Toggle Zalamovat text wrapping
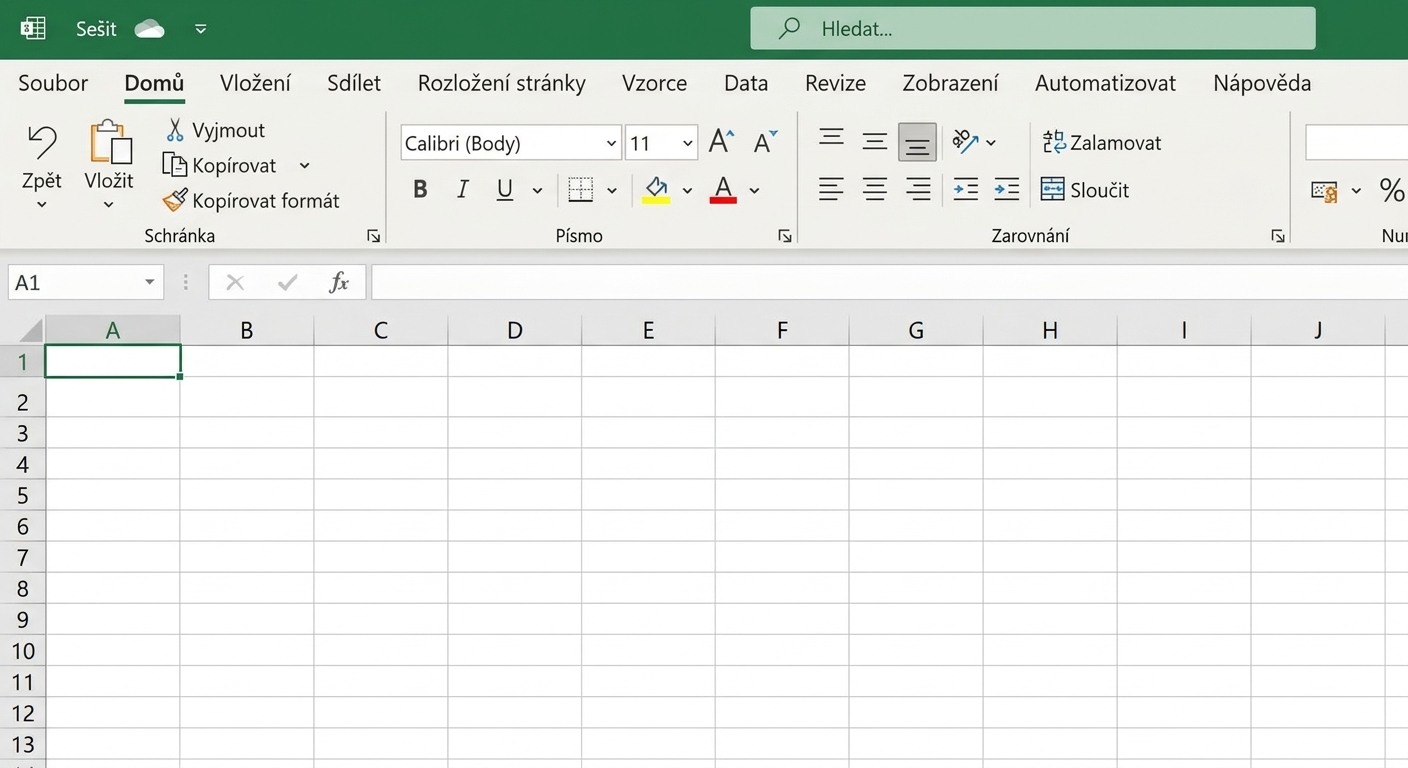This screenshot has height=768, width=1408. pos(1102,142)
